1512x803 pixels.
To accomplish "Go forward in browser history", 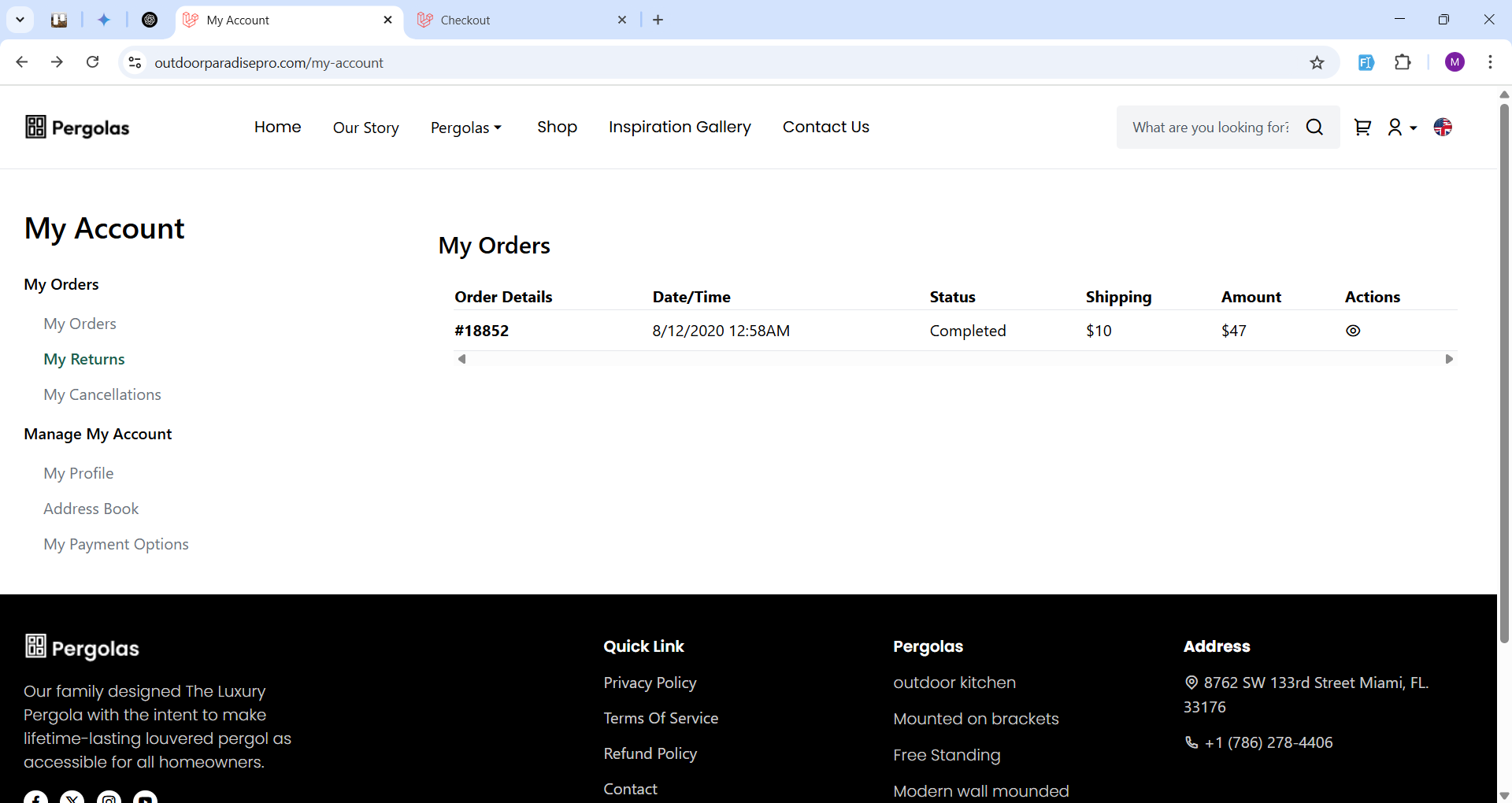I will pos(57,62).
